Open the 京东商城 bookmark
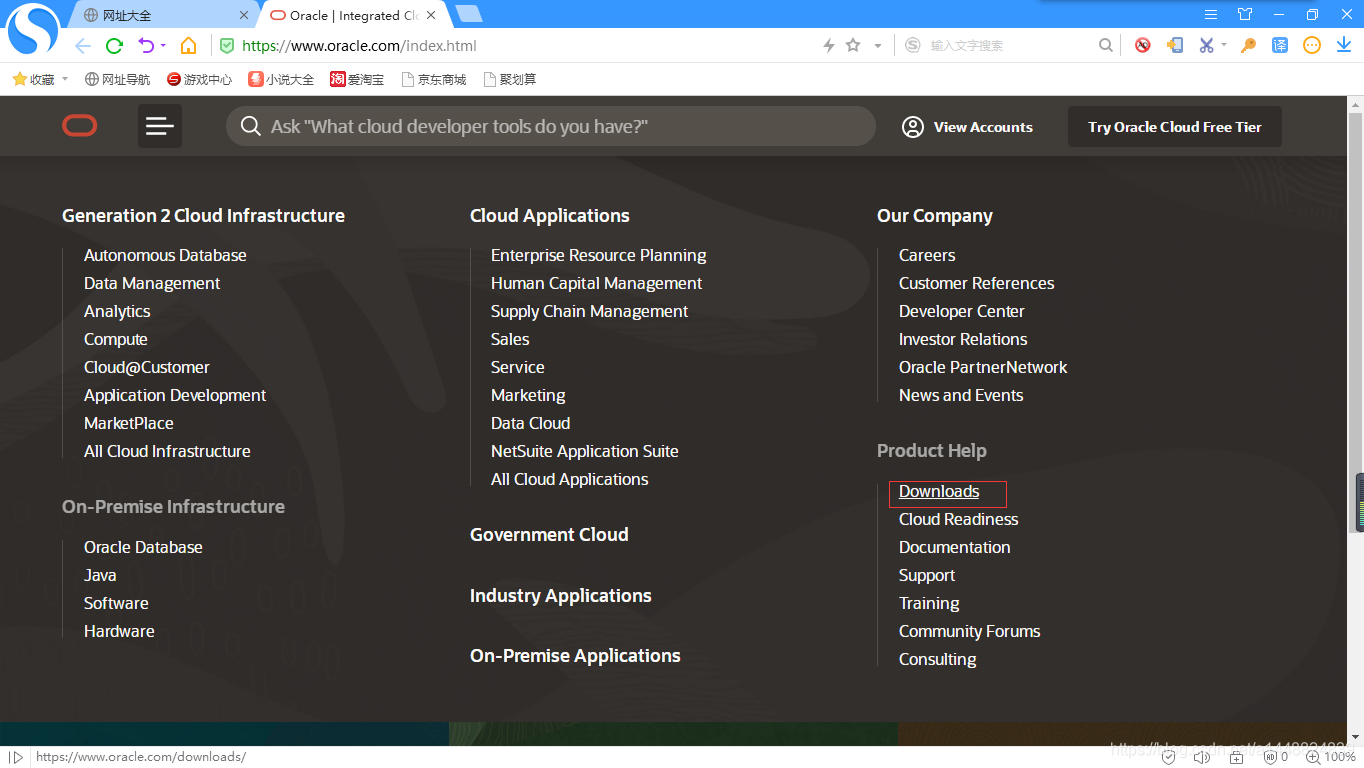The image size is (1364, 768). coord(434,79)
